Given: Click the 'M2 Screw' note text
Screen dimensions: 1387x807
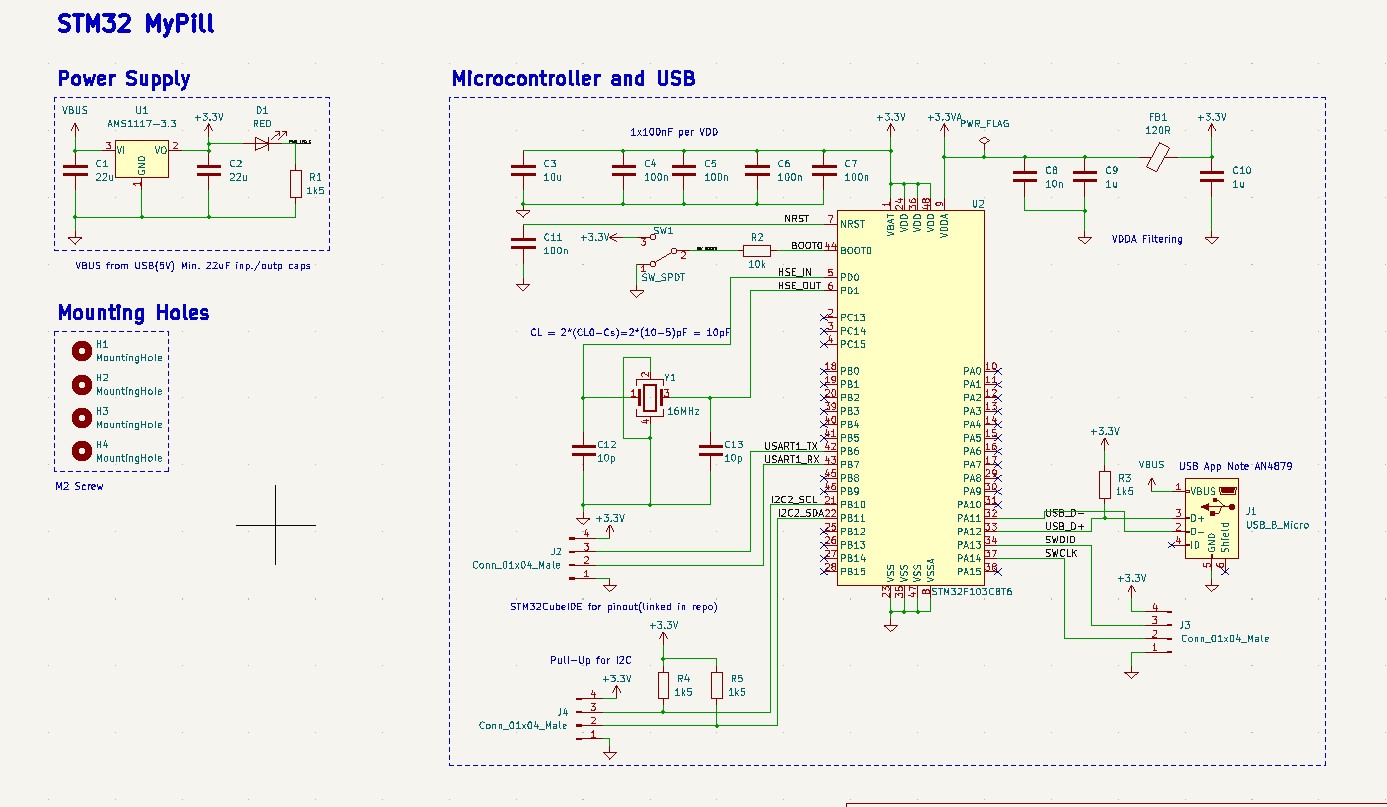Looking at the screenshot, I should (x=80, y=486).
